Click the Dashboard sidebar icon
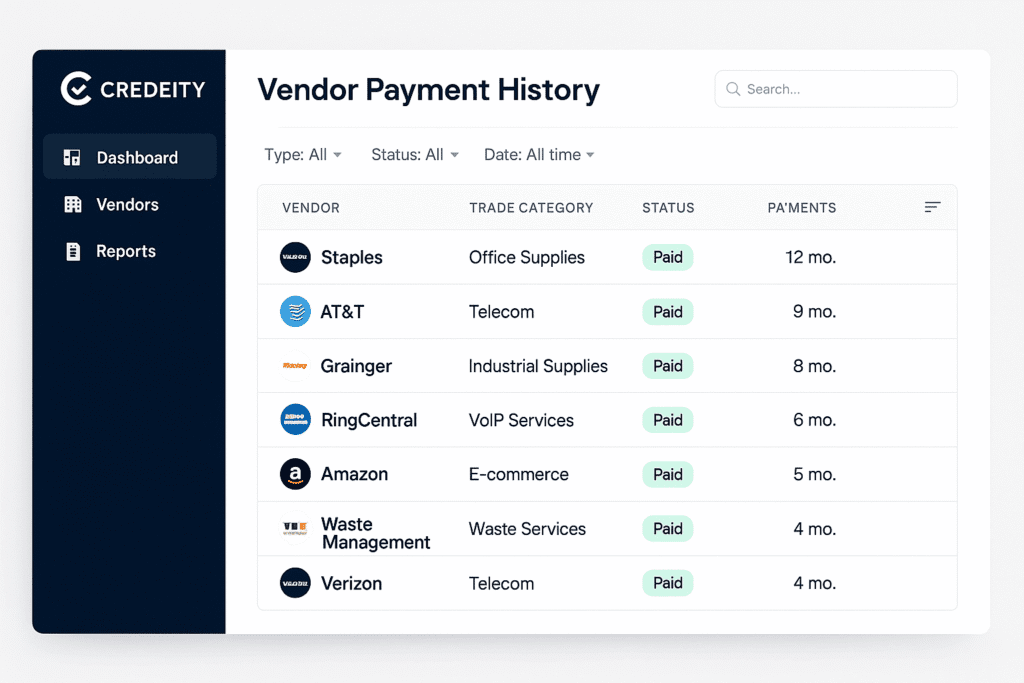Screen dimensions: 1024x683 72,158
